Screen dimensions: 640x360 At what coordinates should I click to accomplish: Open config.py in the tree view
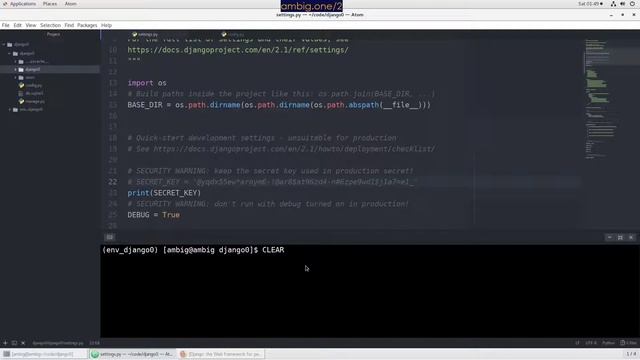34,85
